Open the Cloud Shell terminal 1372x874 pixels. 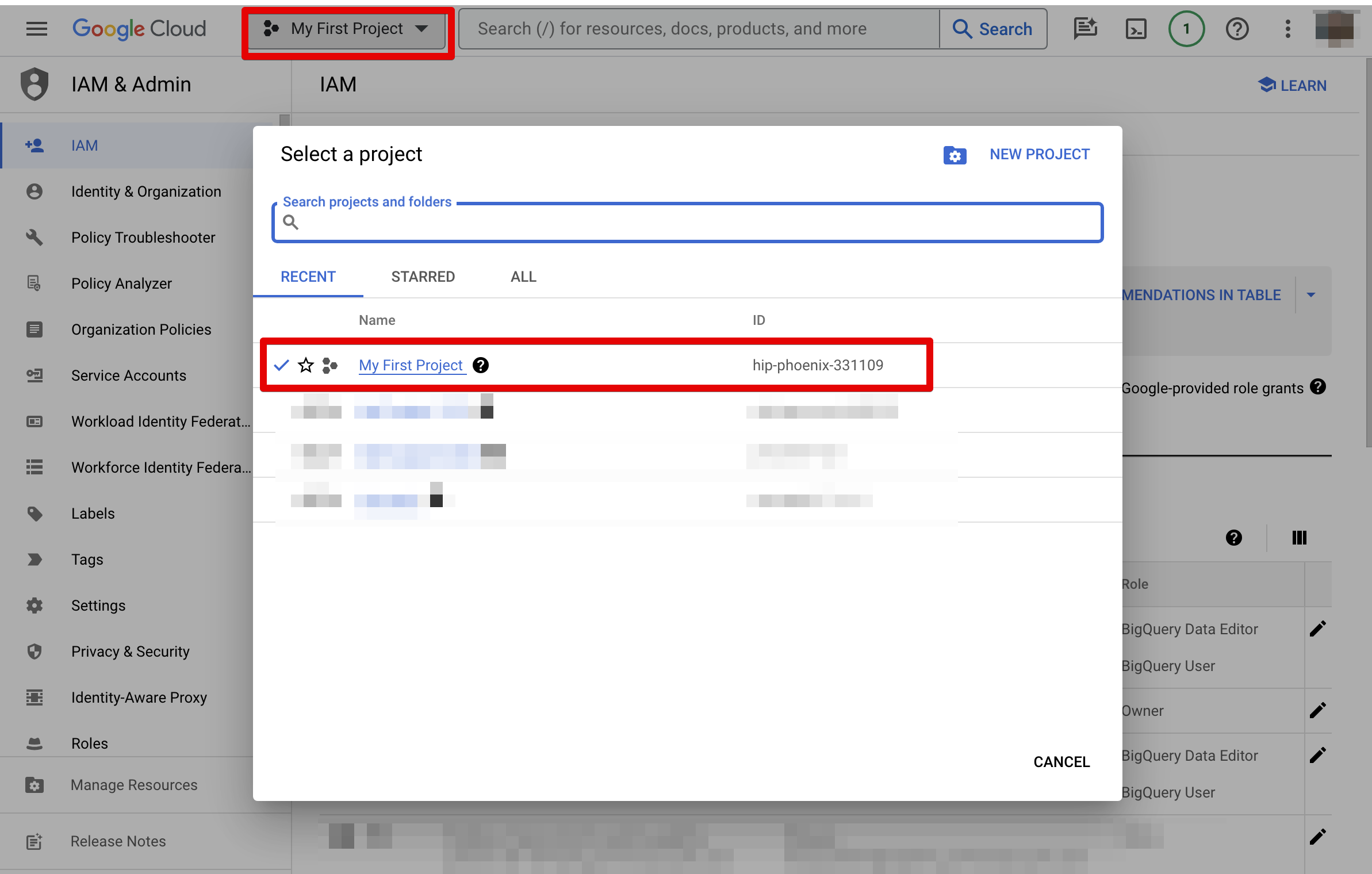tap(1136, 28)
